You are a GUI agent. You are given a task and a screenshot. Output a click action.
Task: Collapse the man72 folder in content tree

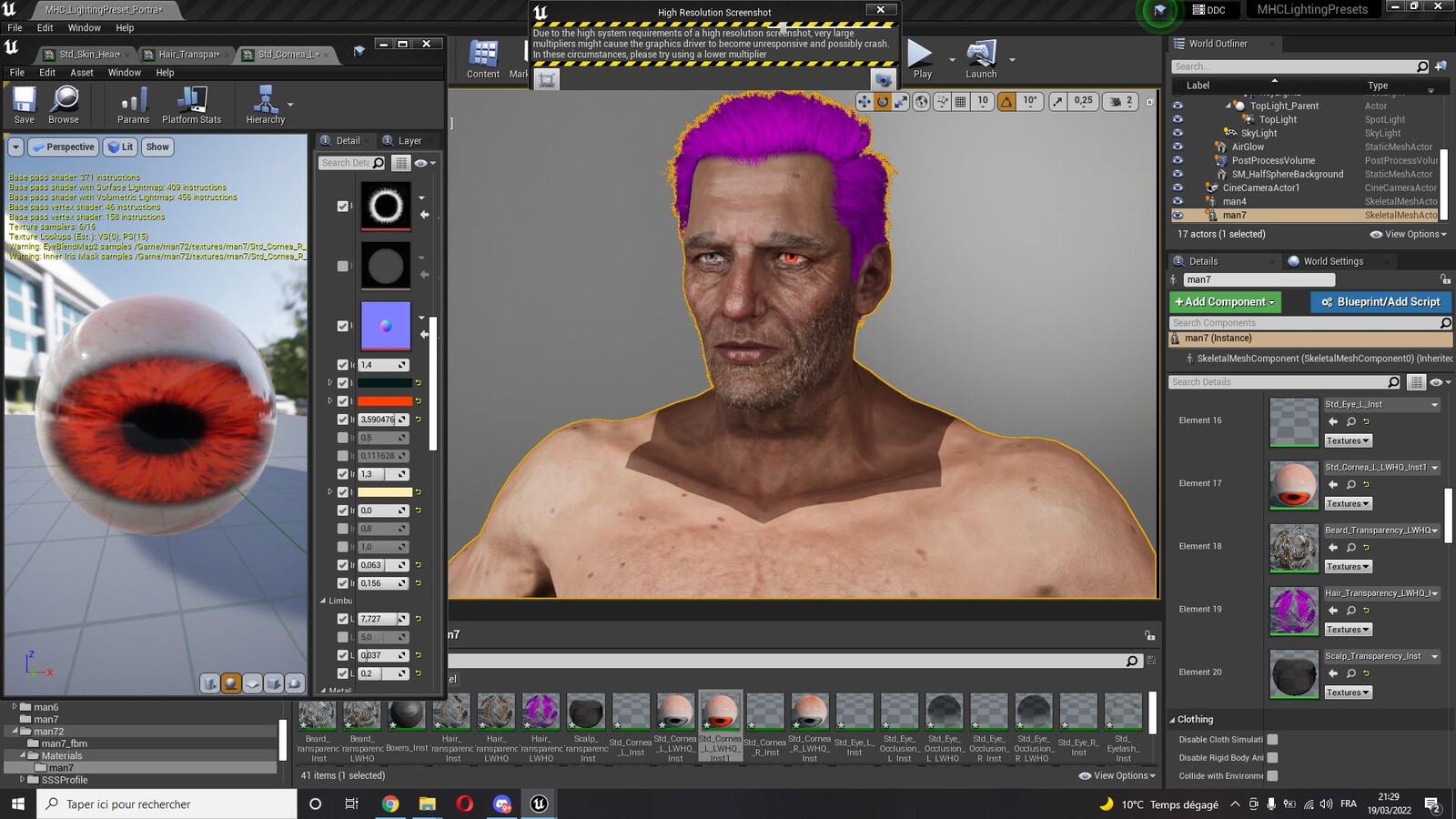(x=15, y=731)
